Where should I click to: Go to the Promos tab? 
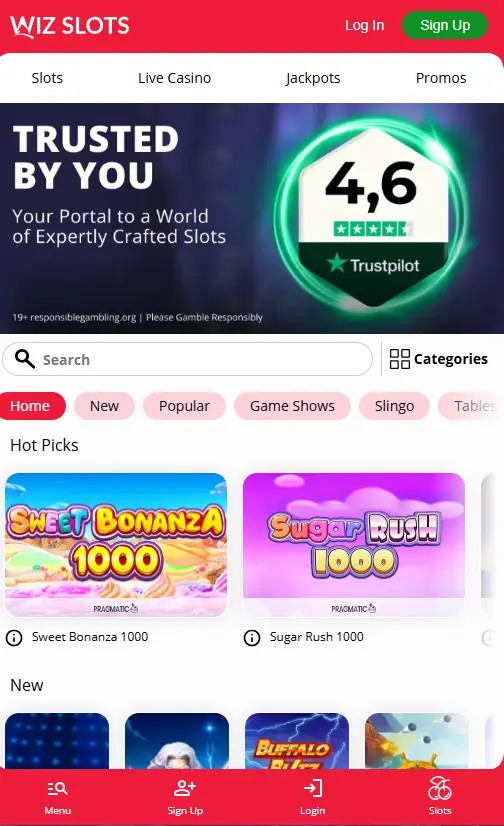coord(441,78)
